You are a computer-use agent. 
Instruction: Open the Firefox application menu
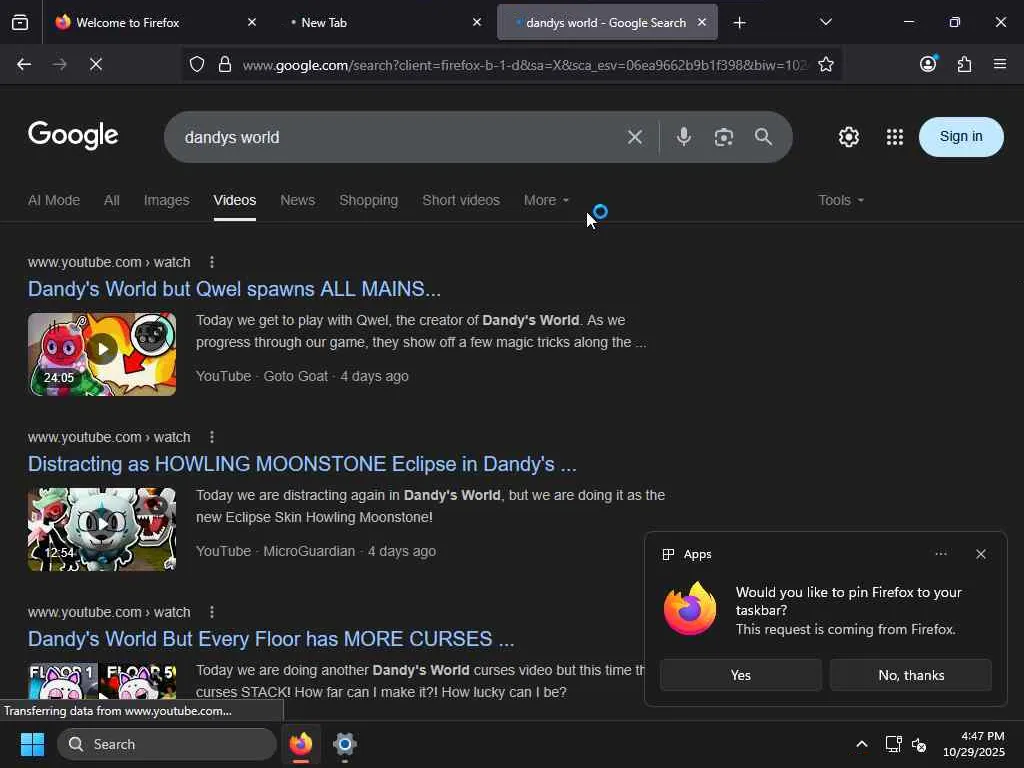pos(1000,64)
